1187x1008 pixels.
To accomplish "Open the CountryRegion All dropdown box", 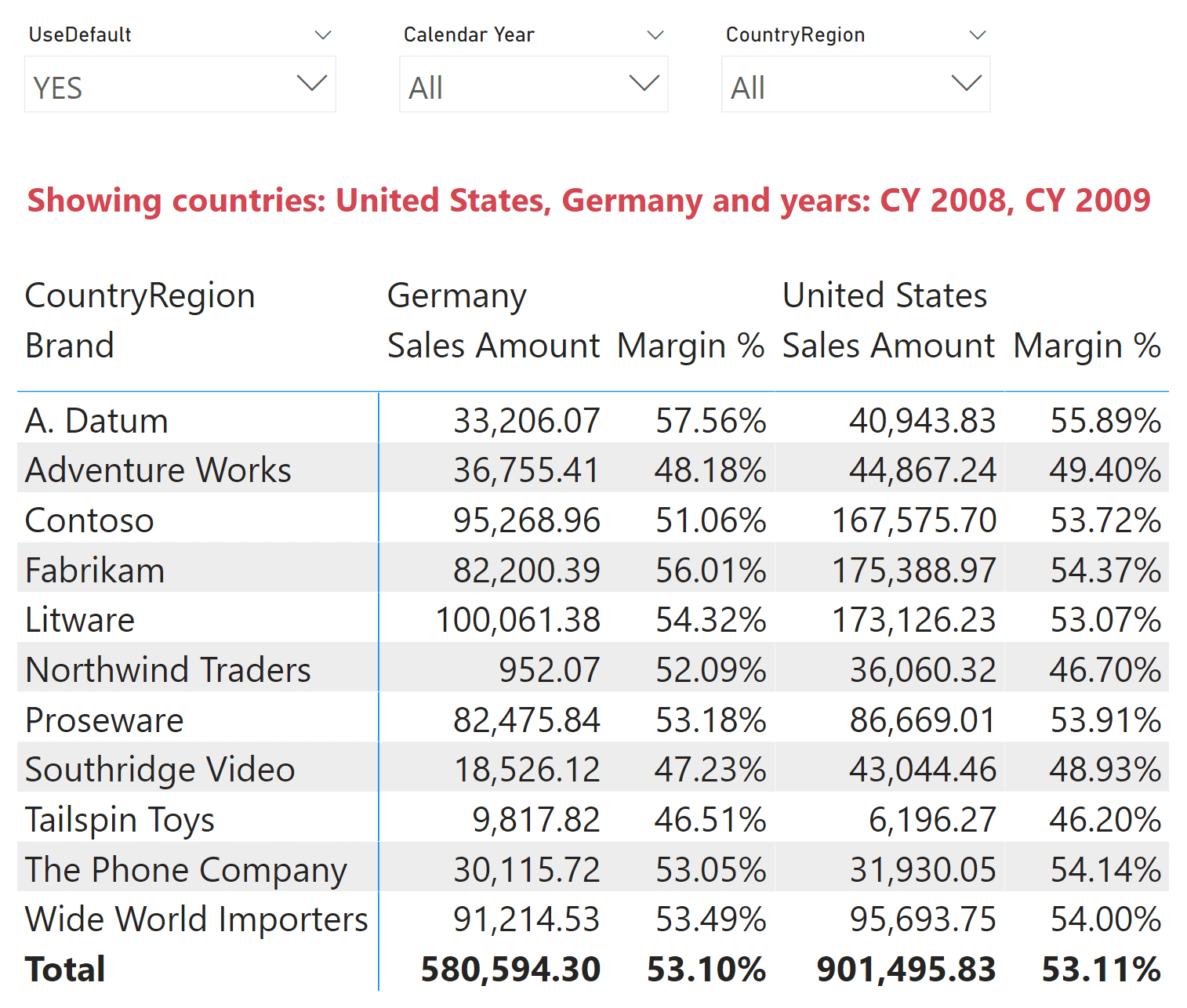I will click(856, 85).
